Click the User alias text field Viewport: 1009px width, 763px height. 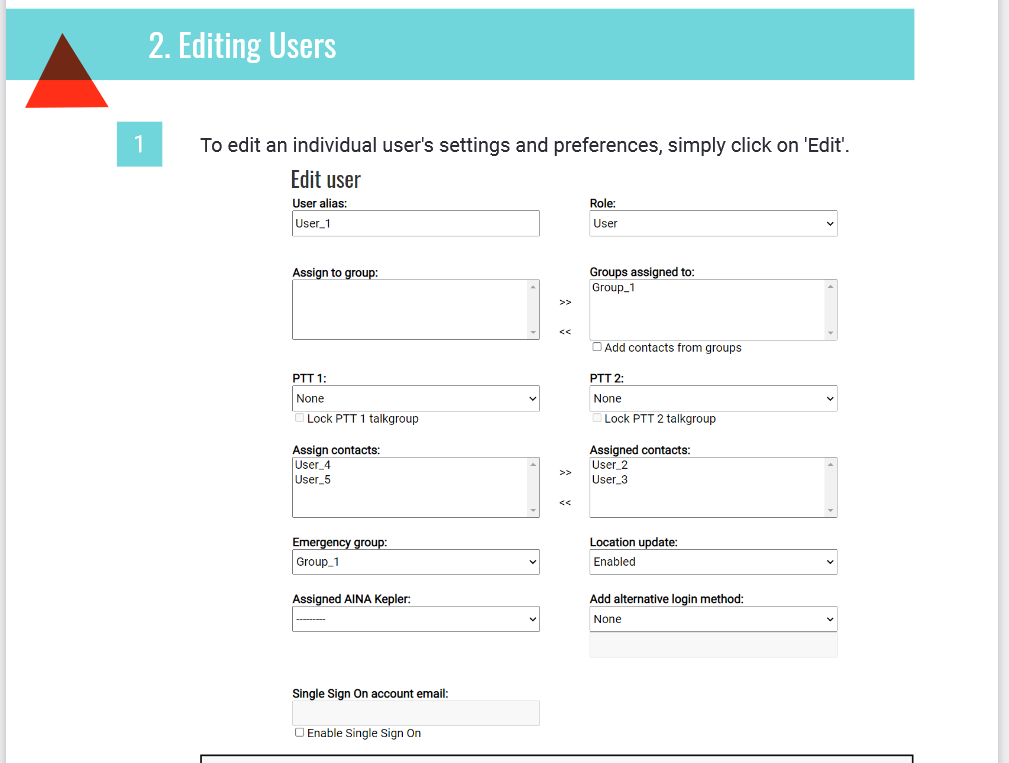click(415, 224)
